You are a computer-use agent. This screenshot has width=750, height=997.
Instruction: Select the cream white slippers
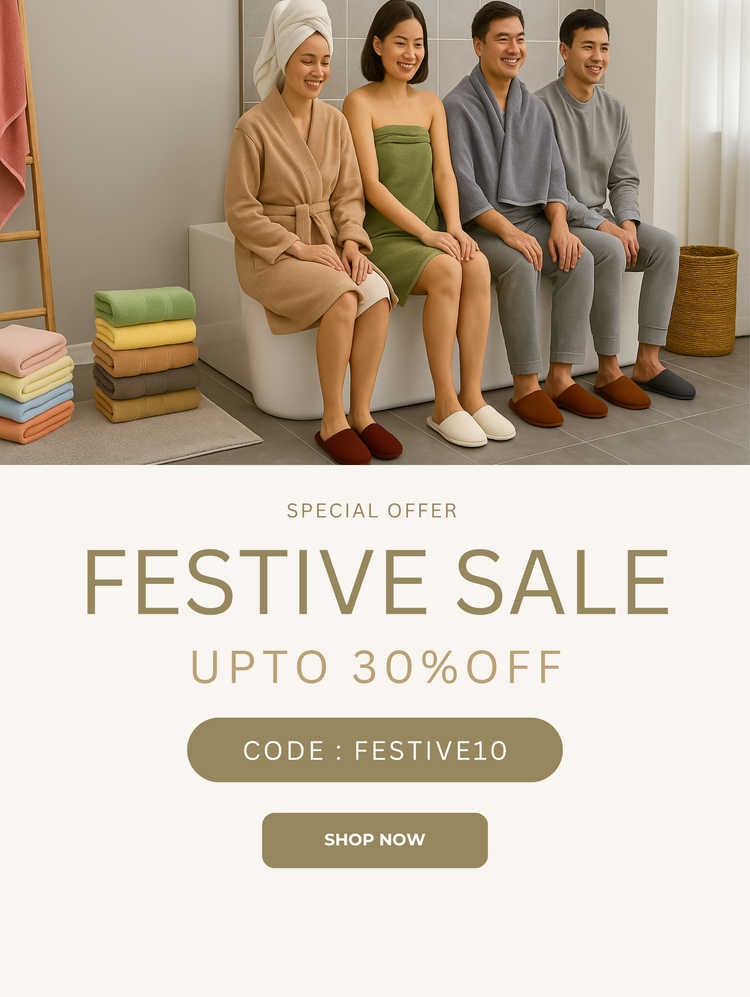[x=471, y=425]
